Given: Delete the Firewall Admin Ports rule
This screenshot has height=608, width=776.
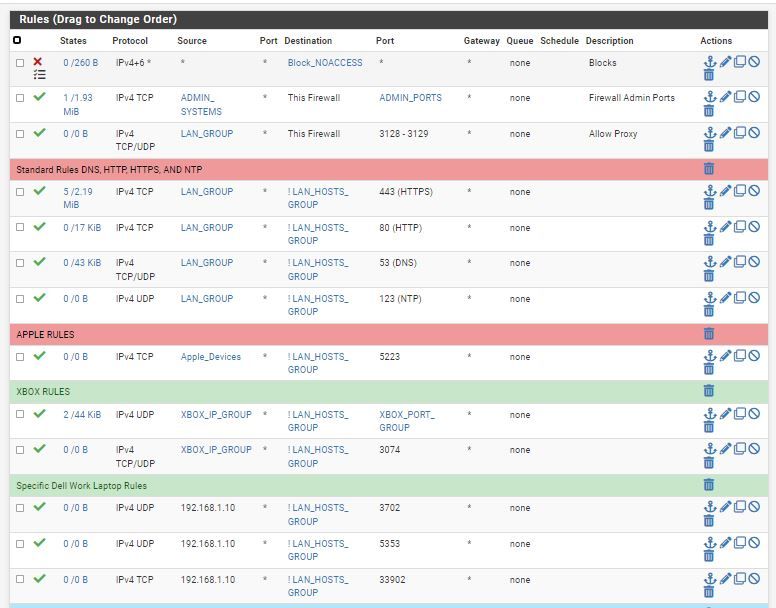Looking at the screenshot, I should point(709,110).
